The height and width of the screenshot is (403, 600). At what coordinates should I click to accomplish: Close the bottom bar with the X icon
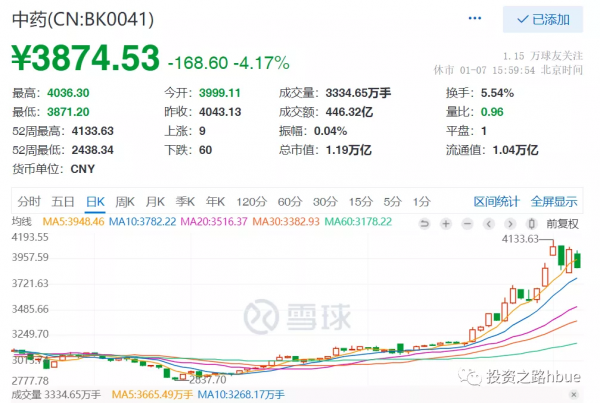point(573,394)
